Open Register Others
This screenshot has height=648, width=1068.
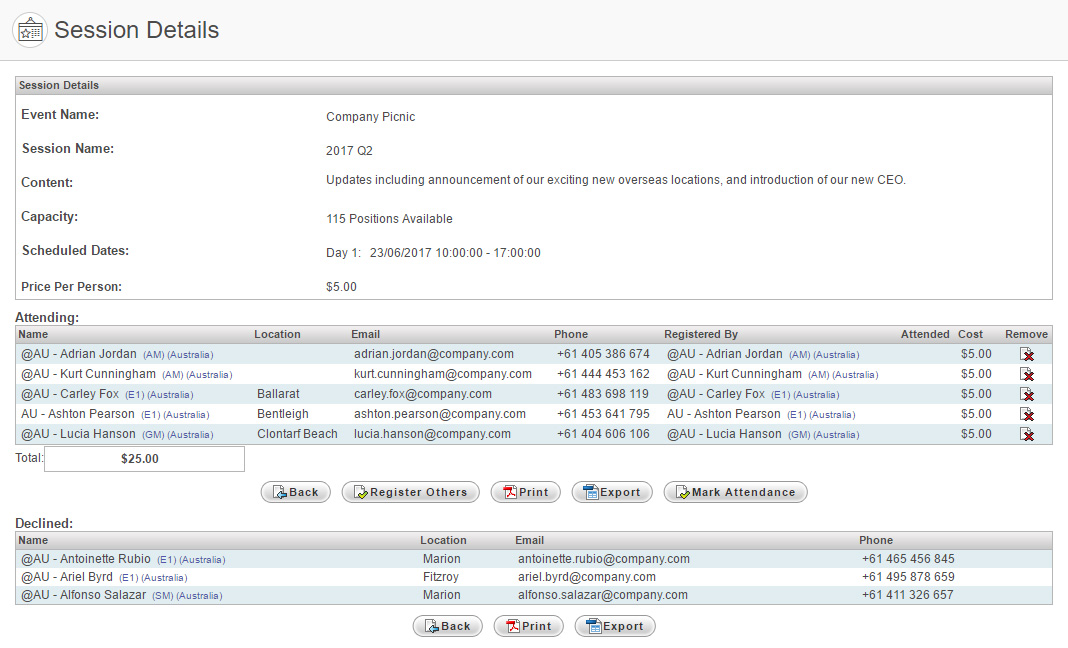[410, 492]
